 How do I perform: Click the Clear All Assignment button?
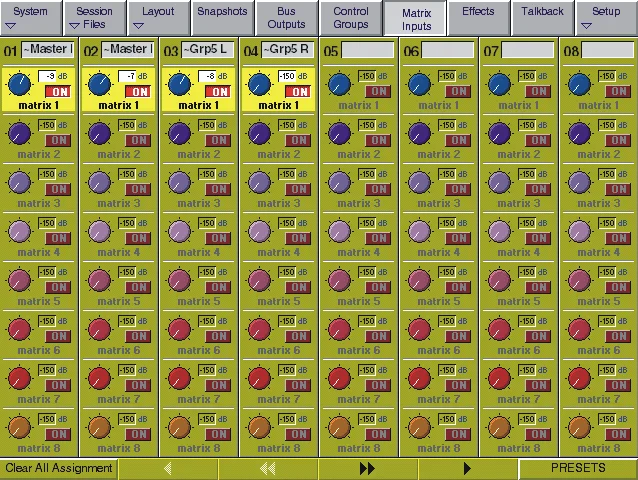click(59, 469)
